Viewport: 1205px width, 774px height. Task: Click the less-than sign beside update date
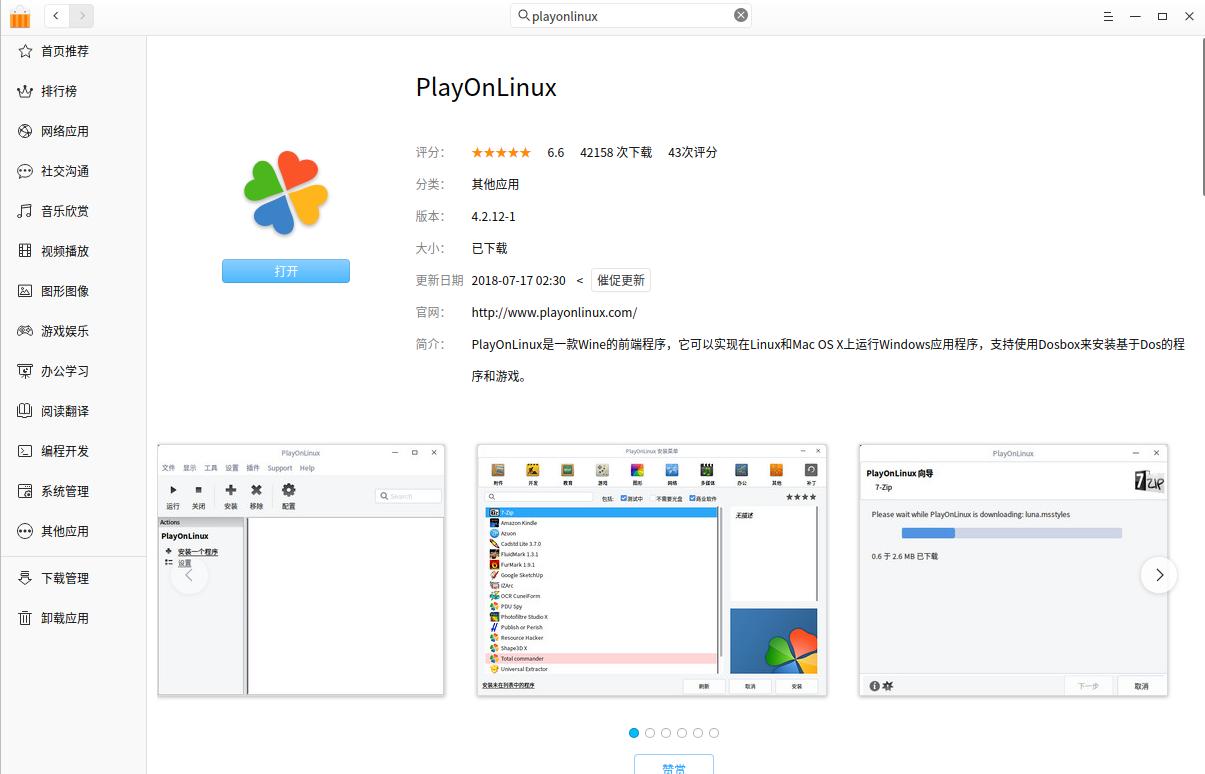coord(580,280)
